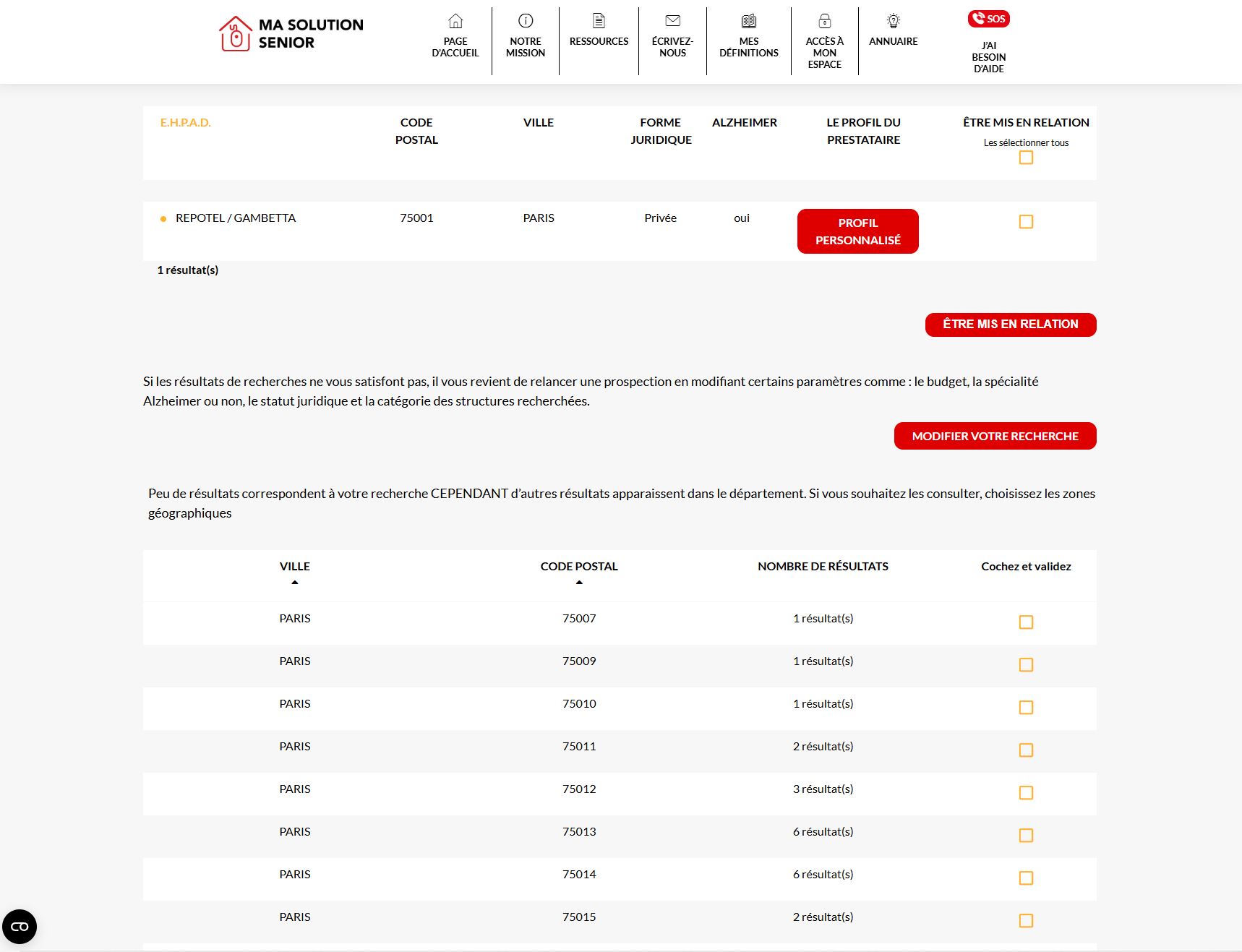Click the Accès à mon espace padlock icon

coord(824,20)
